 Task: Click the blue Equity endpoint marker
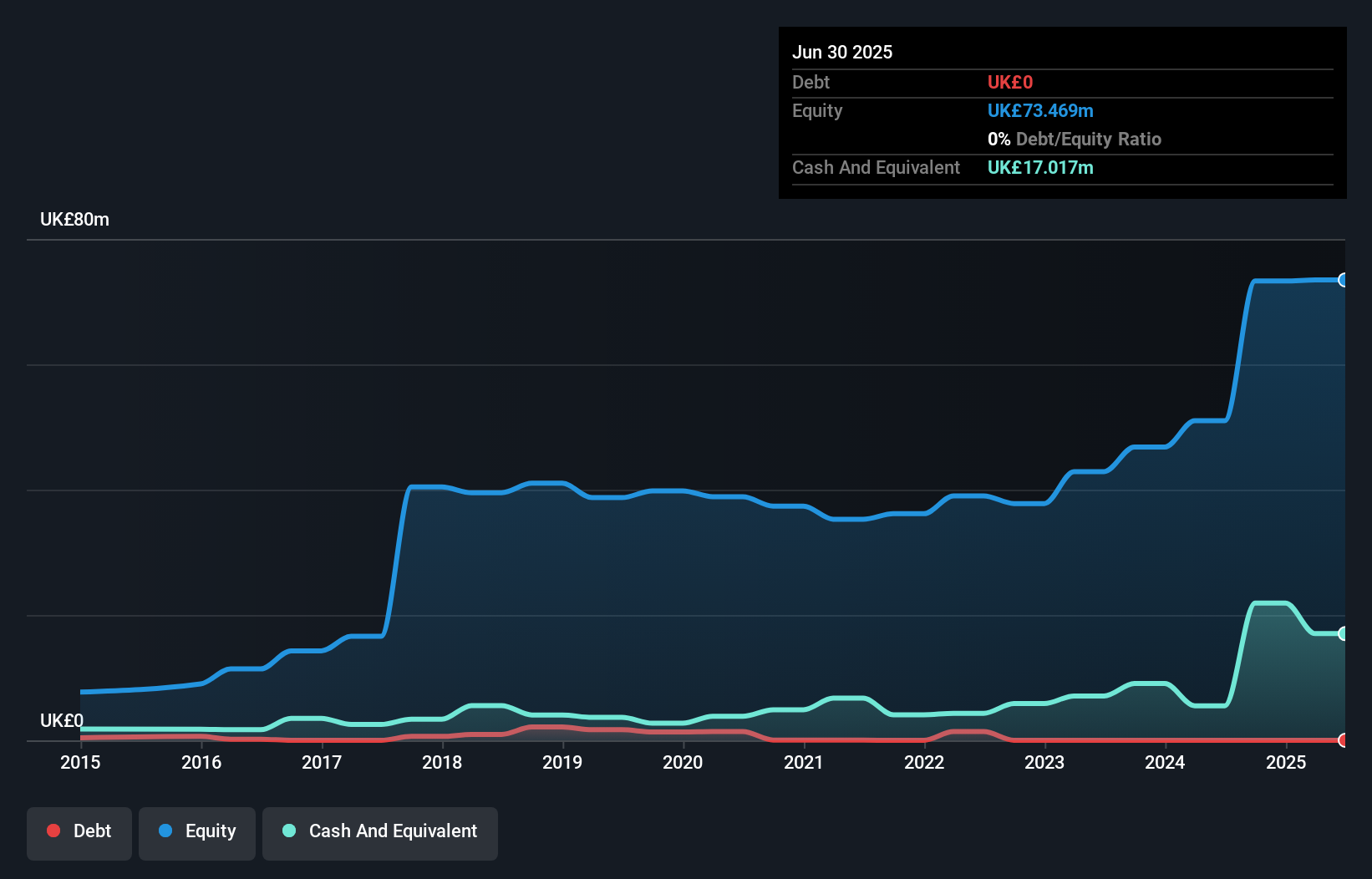pos(1343,280)
